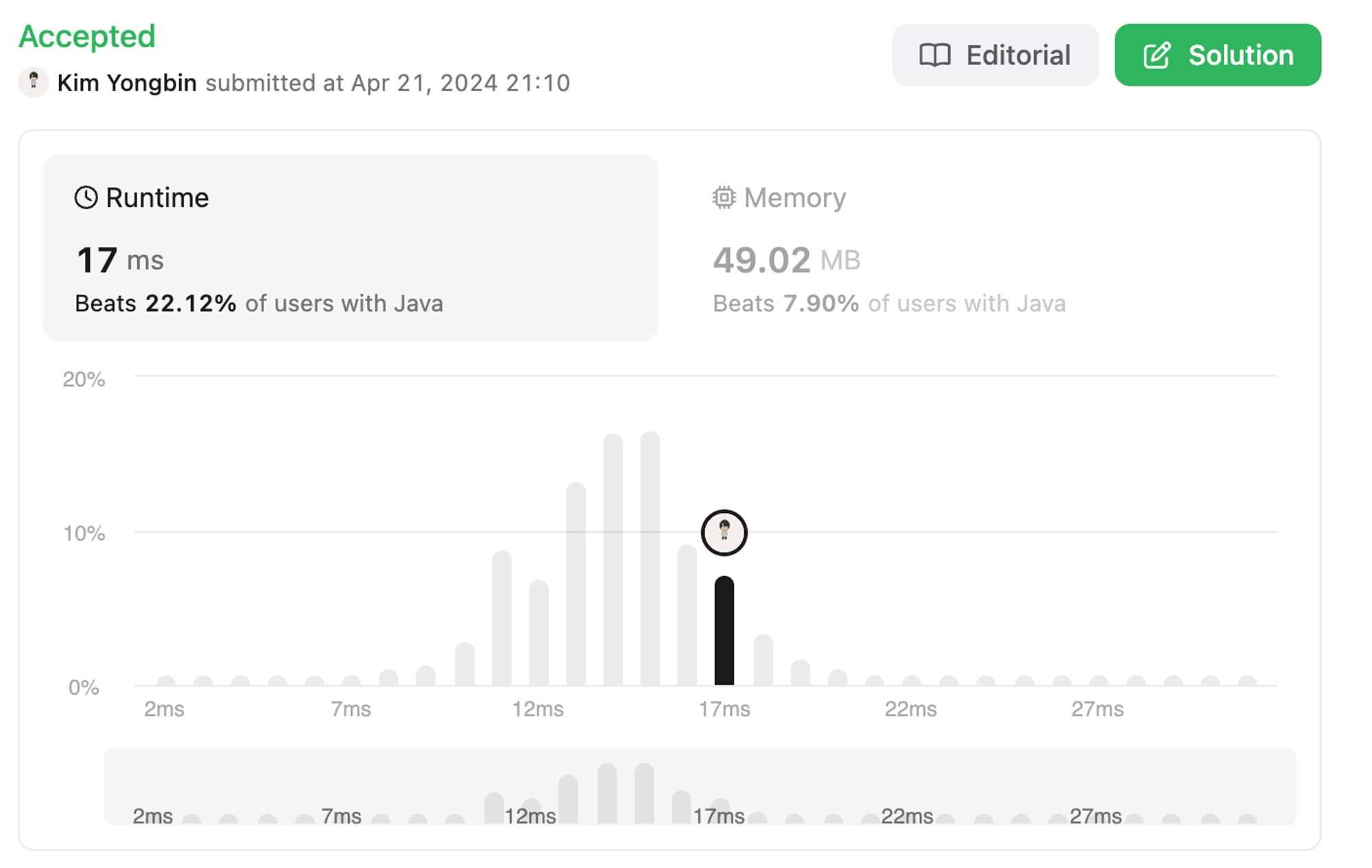This screenshot has width=1372, height=868.
Task: Click the chip icon beside Memory
Action: coord(724,197)
